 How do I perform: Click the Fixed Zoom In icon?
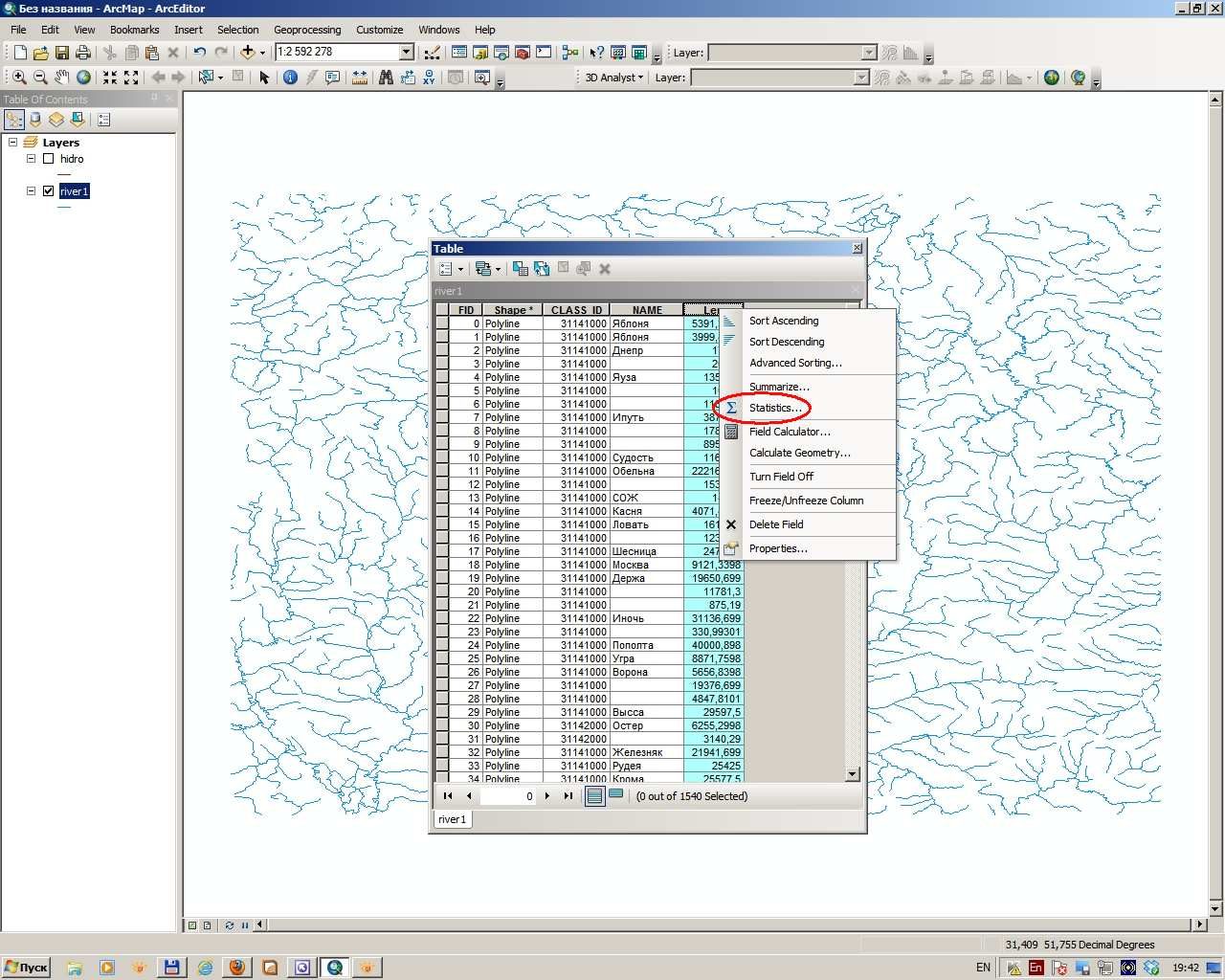coord(110,78)
